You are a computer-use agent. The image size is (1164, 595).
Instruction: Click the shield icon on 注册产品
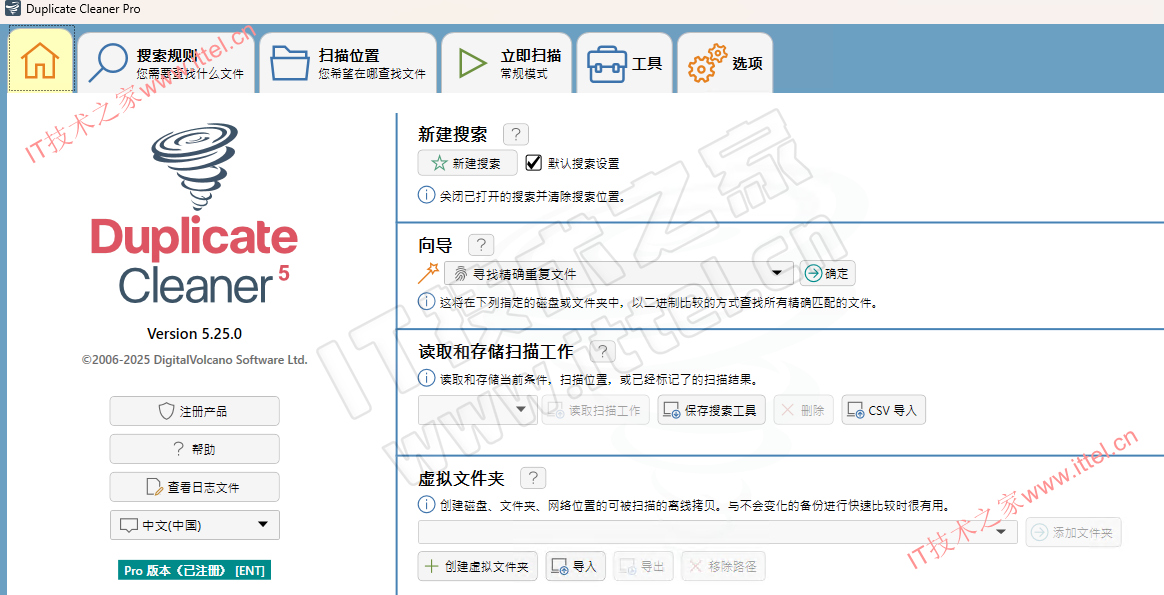167,411
